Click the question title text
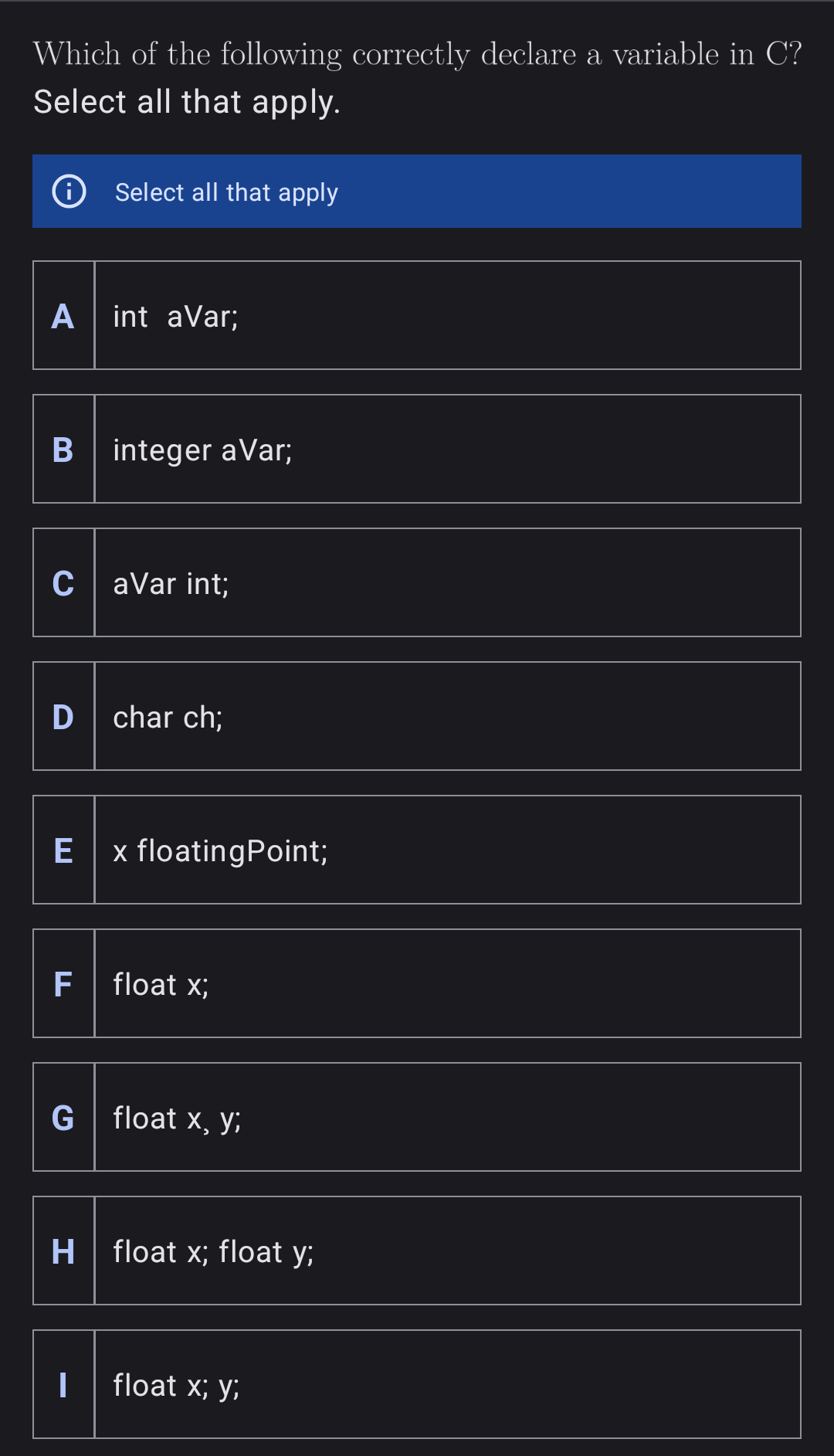This screenshot has width=834, height=1456. coord(417,54)
